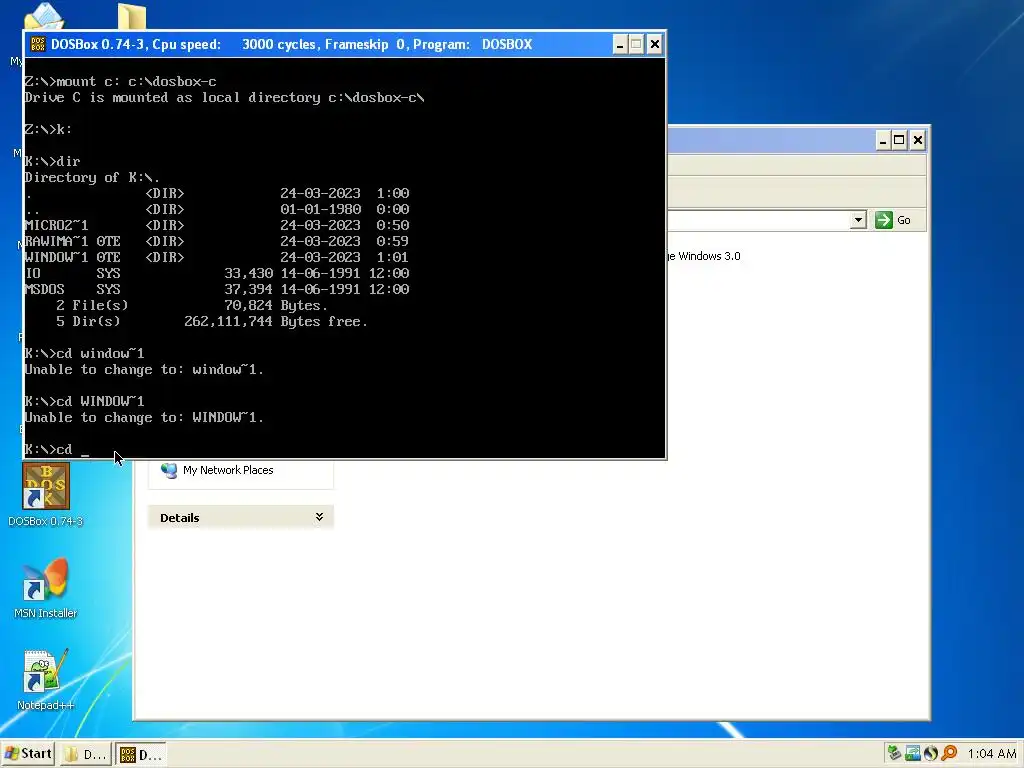The height and width of the screenshot is (768, 1024).
Task: Maximize the DOSBox window
Action: pyautogui.click(x=637, y=44)
